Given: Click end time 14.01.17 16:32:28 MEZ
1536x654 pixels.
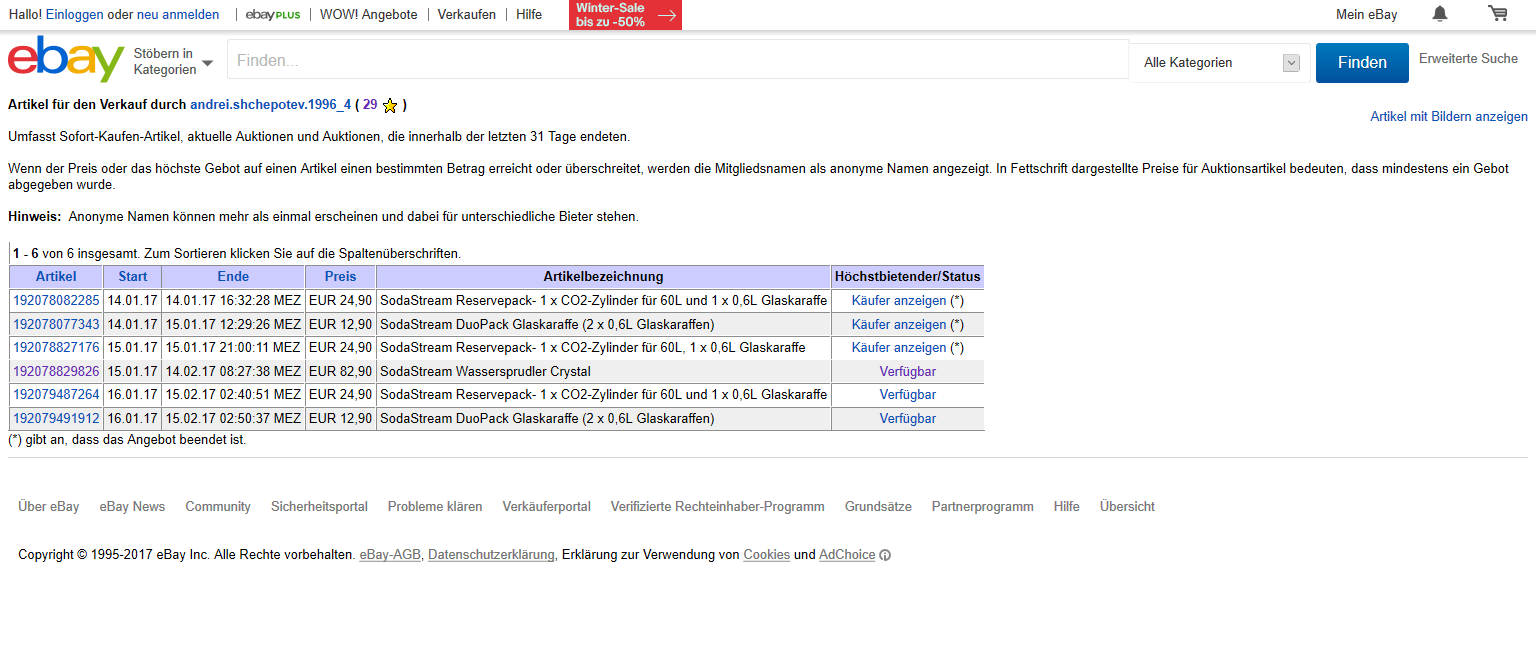Looking at the screenshot, I should click(x=233, y=300).
